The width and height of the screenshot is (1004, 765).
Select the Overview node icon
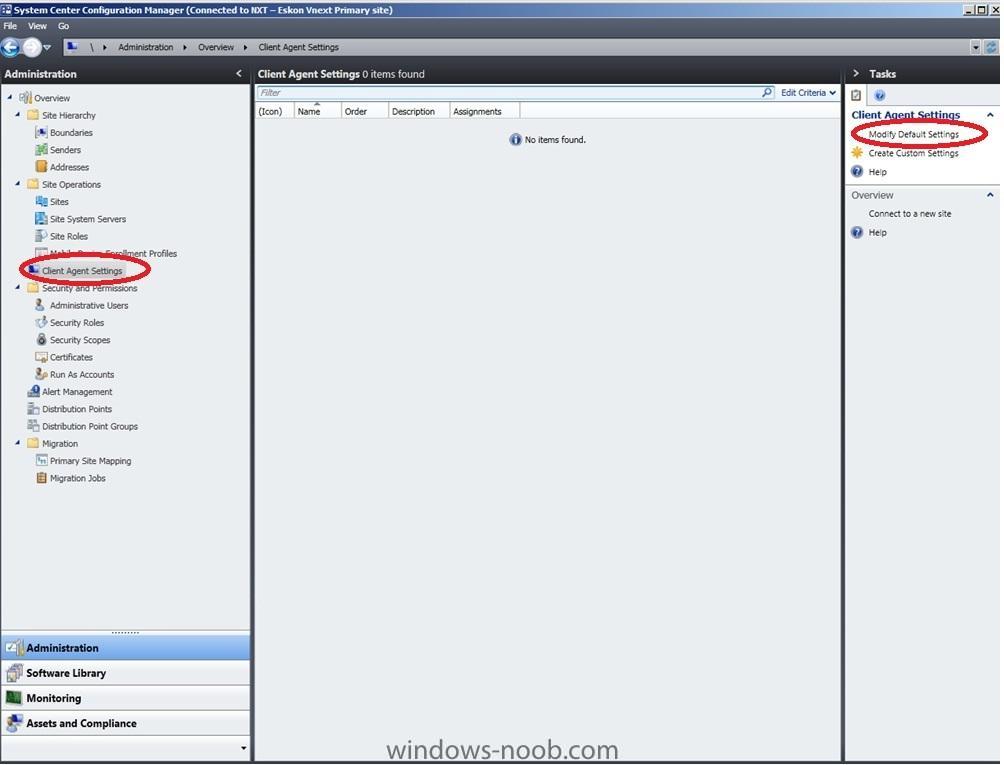coord(25,97)
